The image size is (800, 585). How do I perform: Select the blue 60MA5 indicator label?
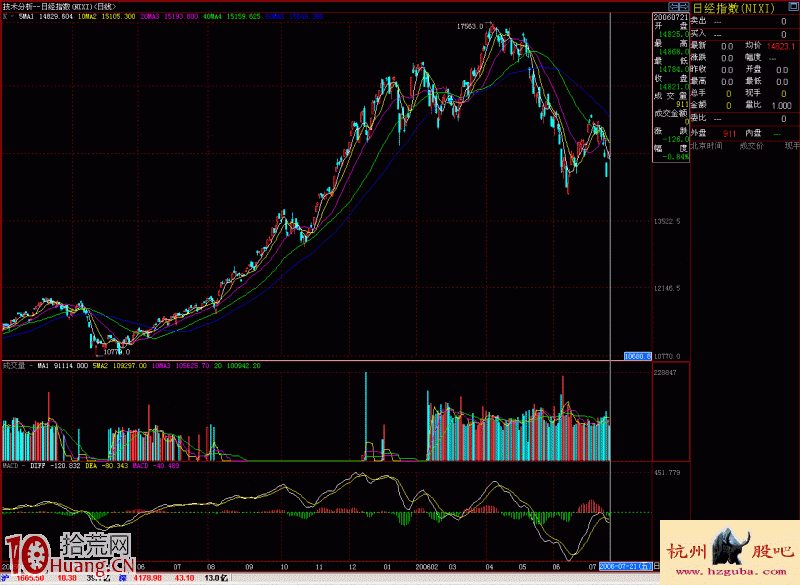[x=294, y=16]
